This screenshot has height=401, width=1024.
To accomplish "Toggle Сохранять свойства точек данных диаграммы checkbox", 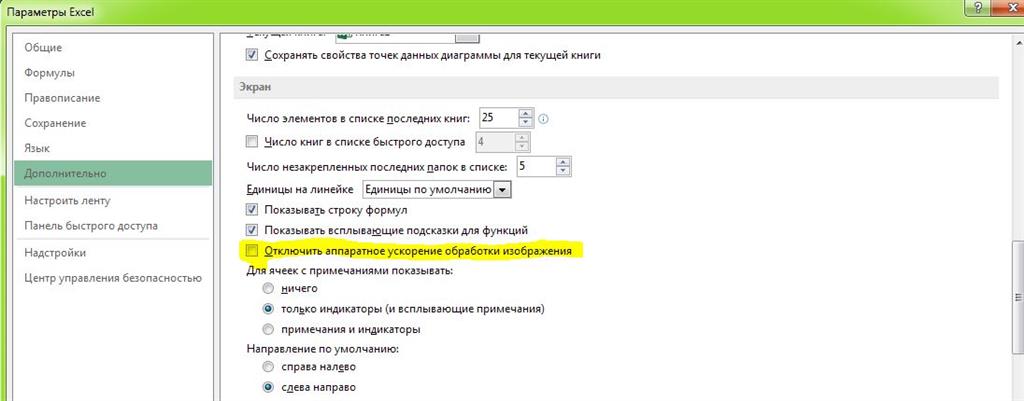I will tap(252, 56).
